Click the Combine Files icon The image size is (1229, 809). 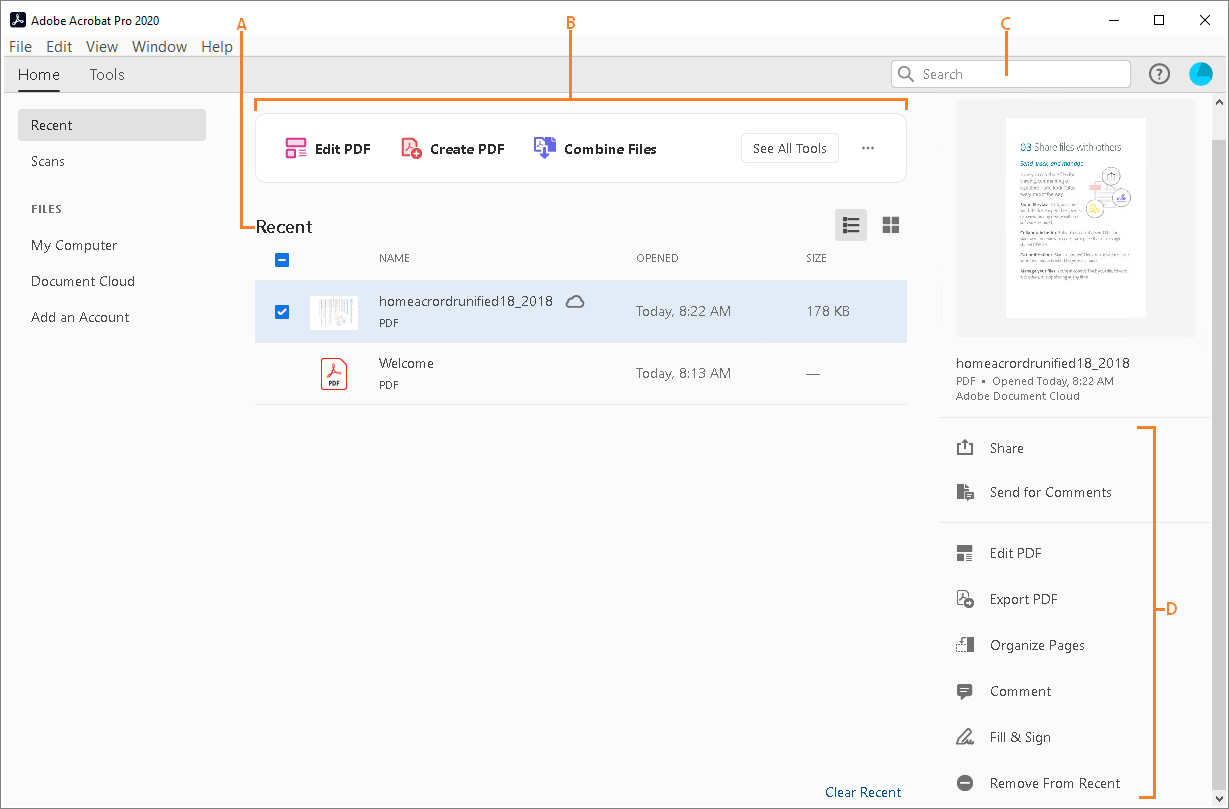[544, 147]
